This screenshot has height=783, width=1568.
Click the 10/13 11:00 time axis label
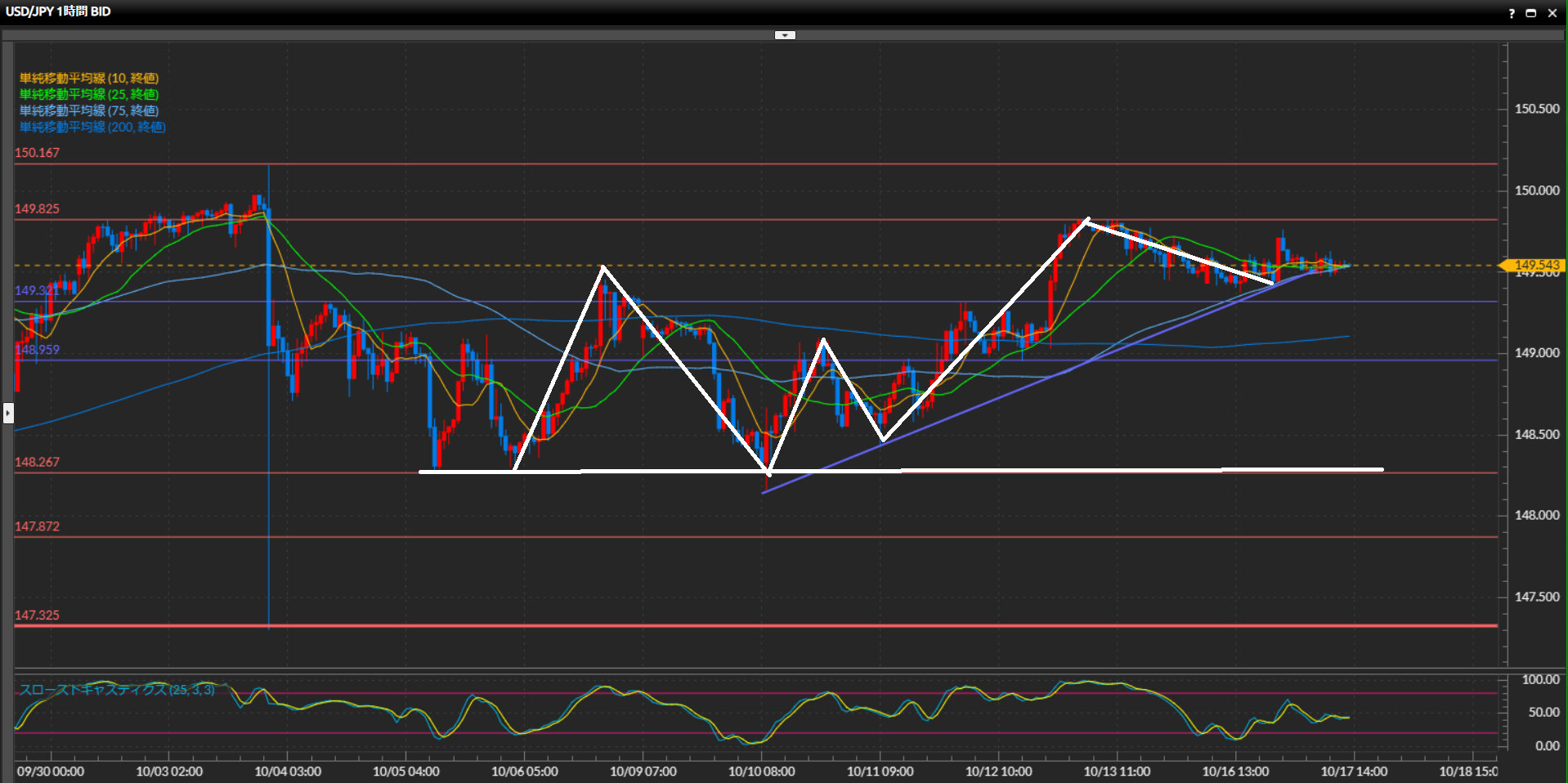(x=1117, y=772)
